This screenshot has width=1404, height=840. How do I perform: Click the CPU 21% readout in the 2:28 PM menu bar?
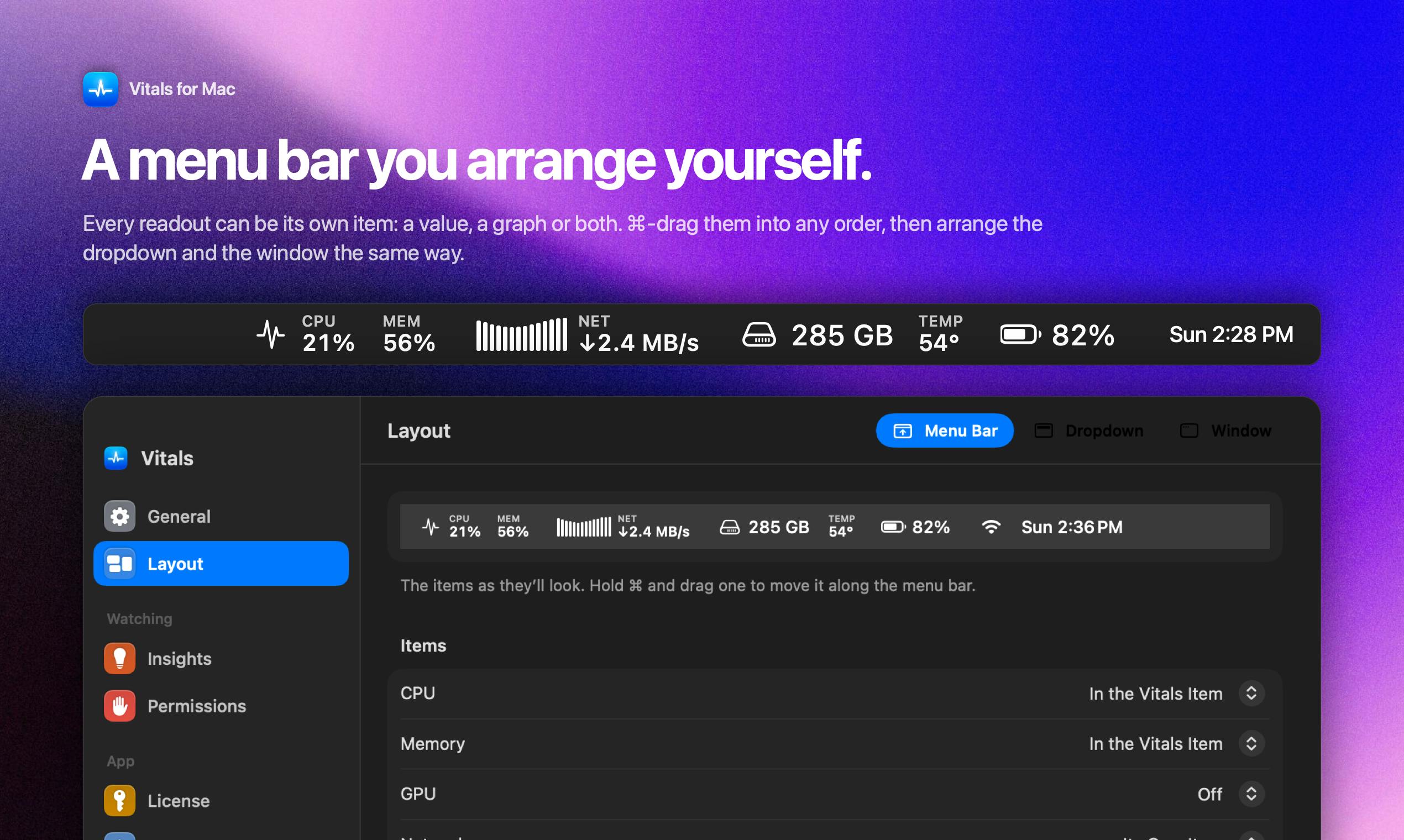click(328, 334)
